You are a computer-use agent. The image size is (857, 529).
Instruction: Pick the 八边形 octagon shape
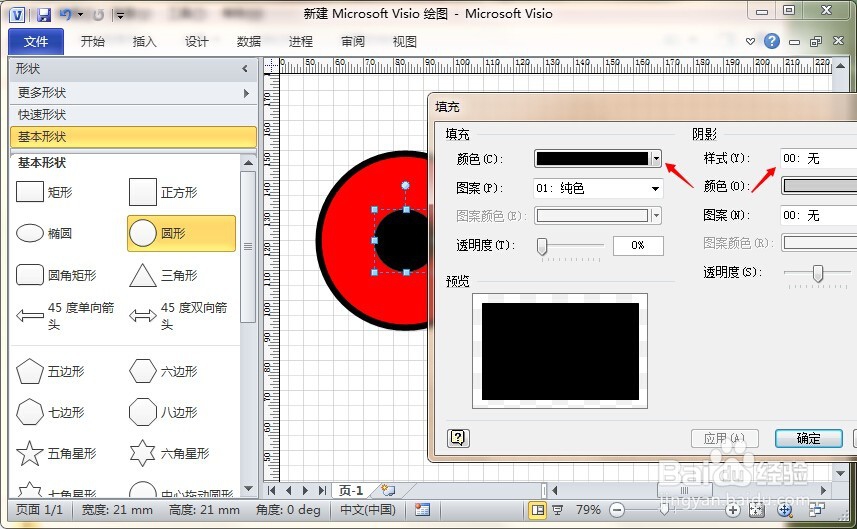163,412
